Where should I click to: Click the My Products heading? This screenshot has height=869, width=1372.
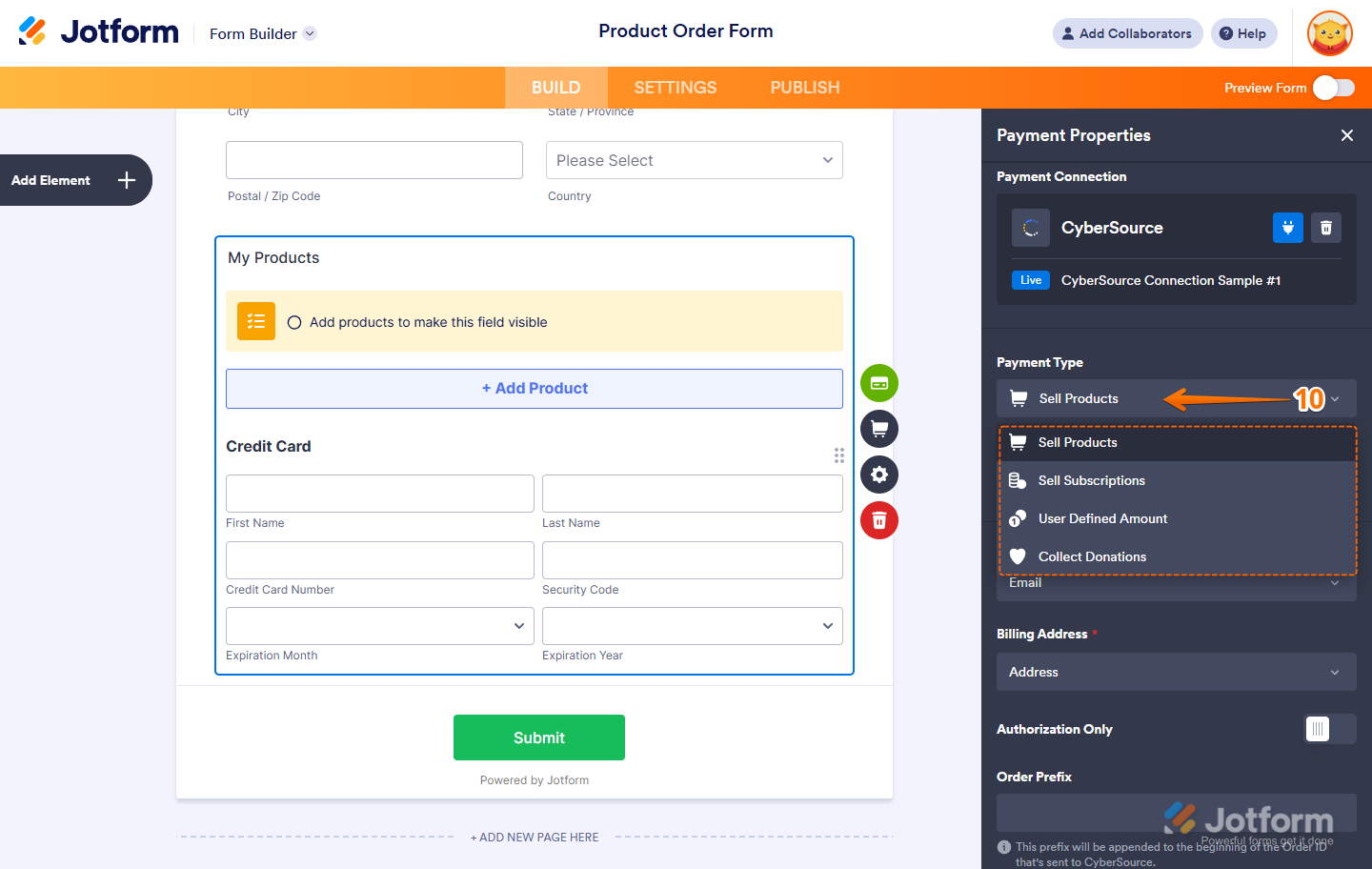tap(273, 258)
